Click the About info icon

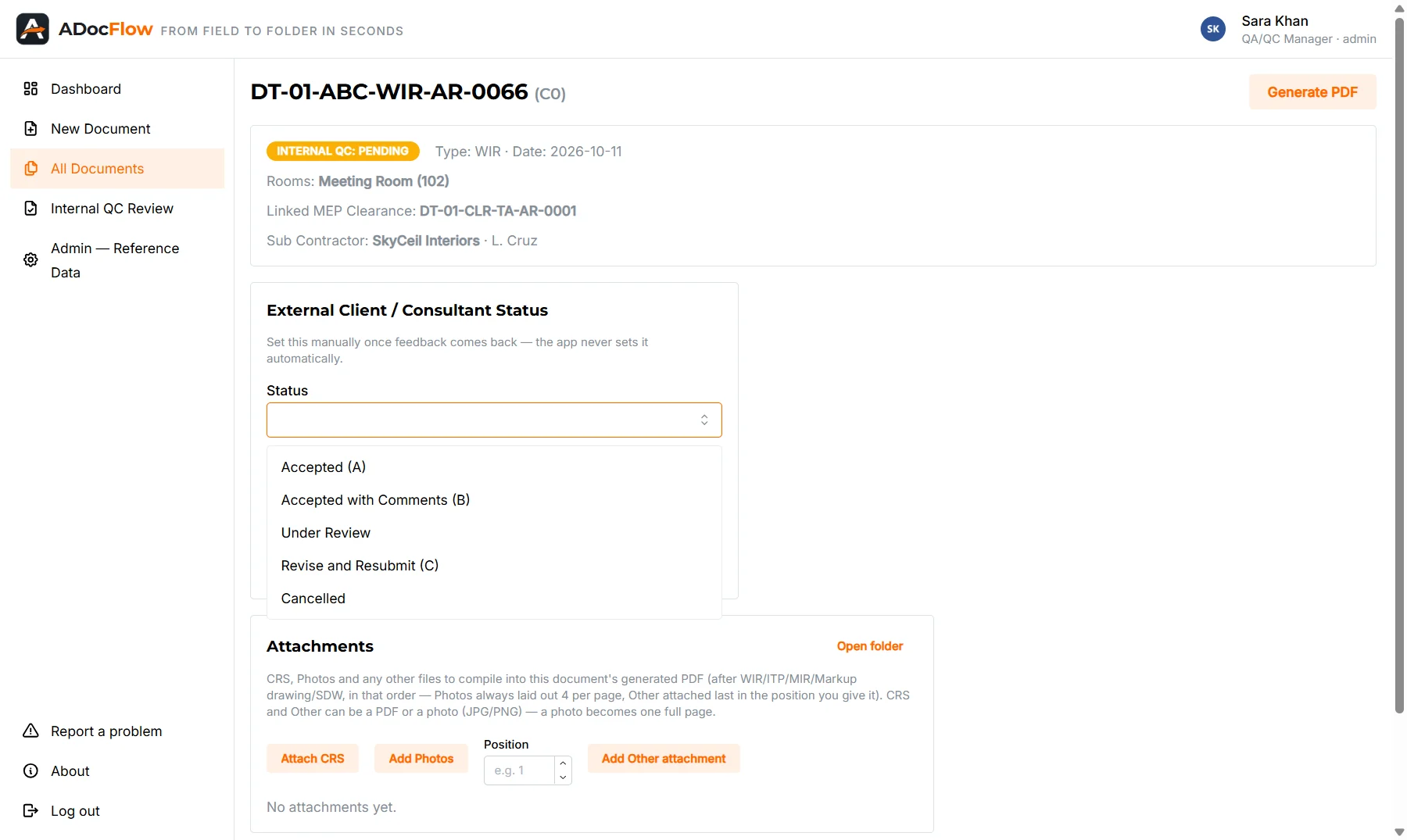(x=30, y=770)
